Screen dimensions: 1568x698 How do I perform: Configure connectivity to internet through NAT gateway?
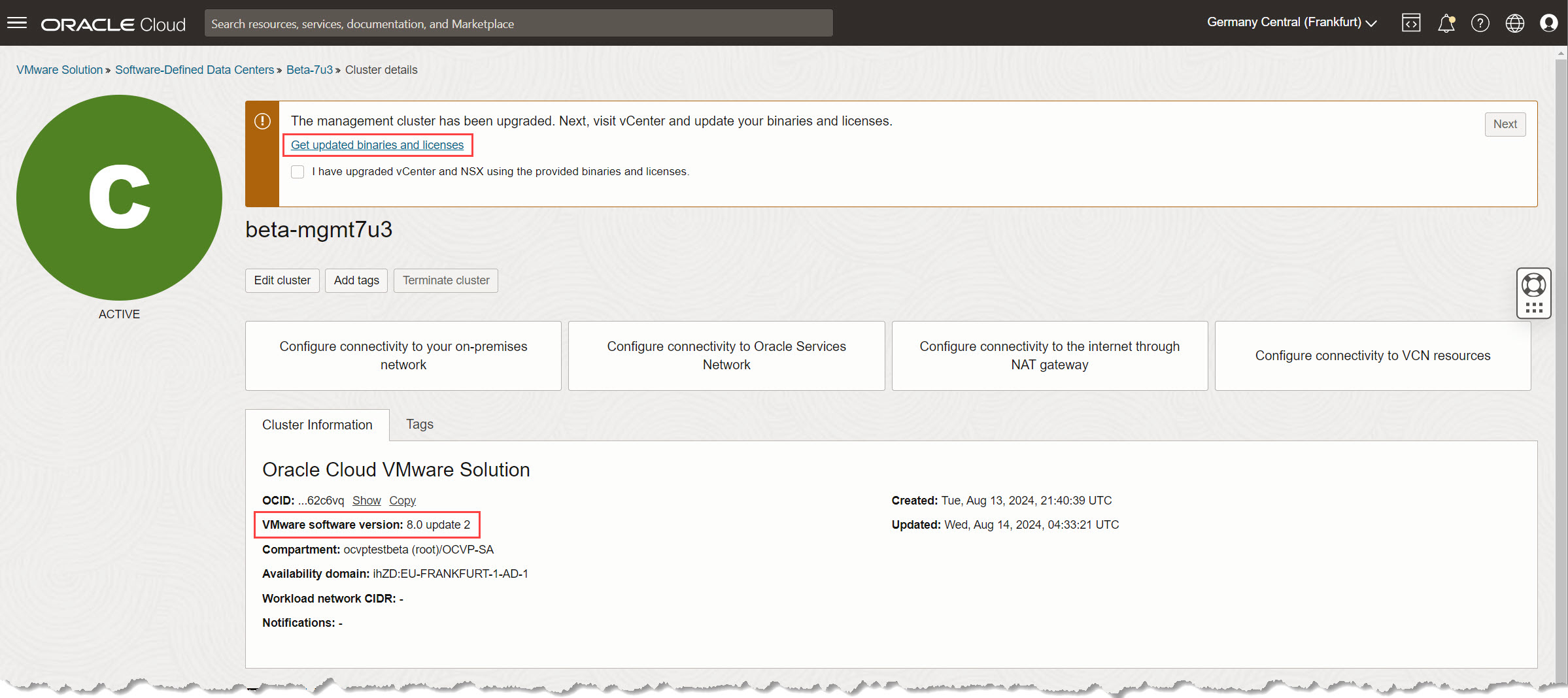pos(1049,356)
